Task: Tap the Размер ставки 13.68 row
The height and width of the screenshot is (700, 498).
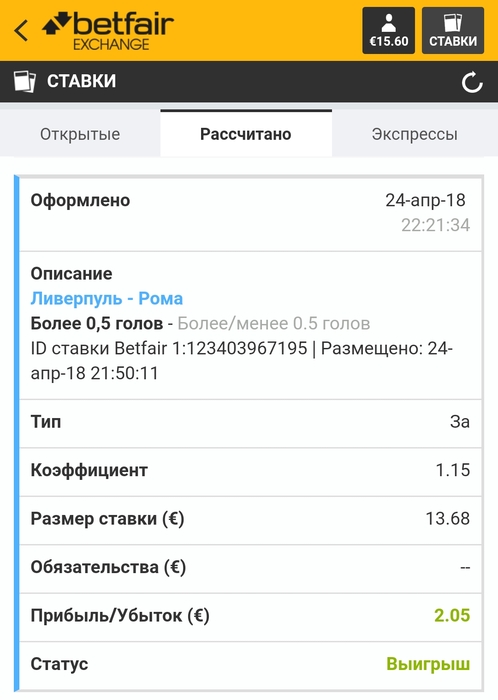Action: [x=250, y=521]
